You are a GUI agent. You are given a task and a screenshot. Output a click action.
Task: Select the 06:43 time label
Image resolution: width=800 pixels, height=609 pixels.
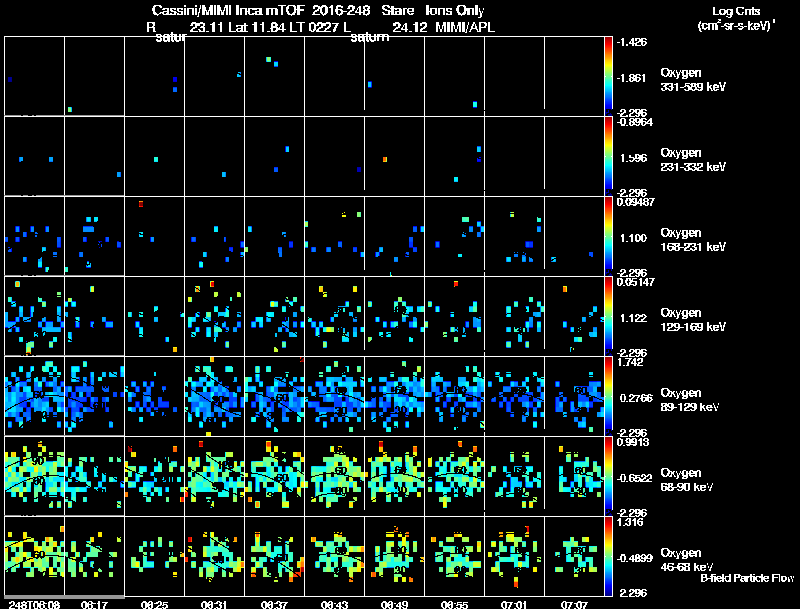334,604
